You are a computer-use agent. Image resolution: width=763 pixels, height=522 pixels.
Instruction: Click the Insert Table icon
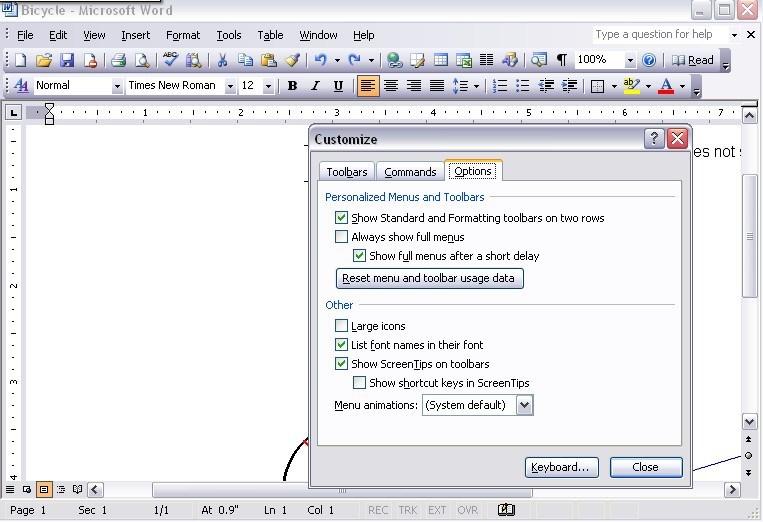point(441,60)
